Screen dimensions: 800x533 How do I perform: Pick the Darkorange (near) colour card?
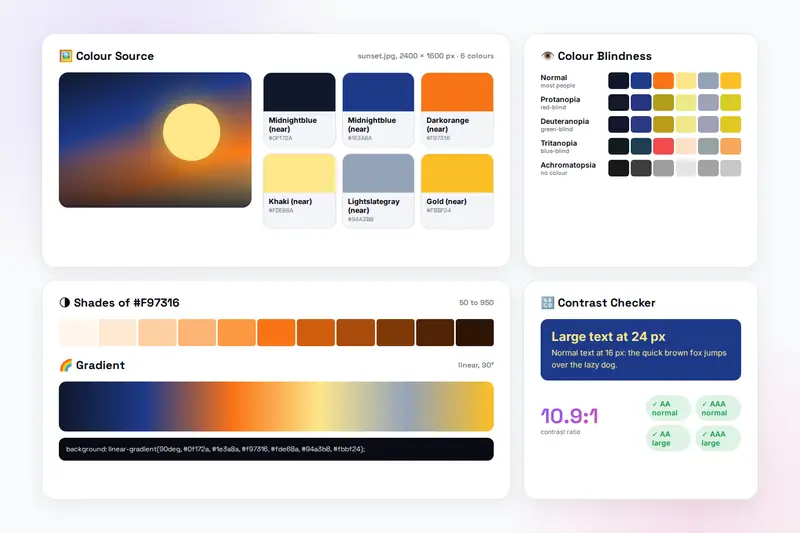tap(457, 110)
